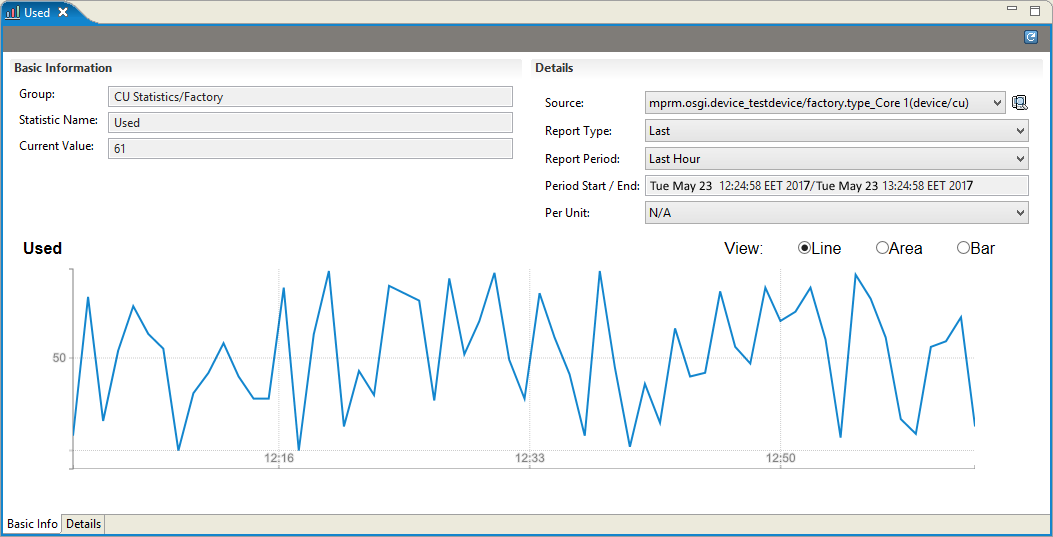Image resolution: width=1053 pixels, height=537 pixels.
Task: Expand the Per Unit dropdown
Action: 837,213
